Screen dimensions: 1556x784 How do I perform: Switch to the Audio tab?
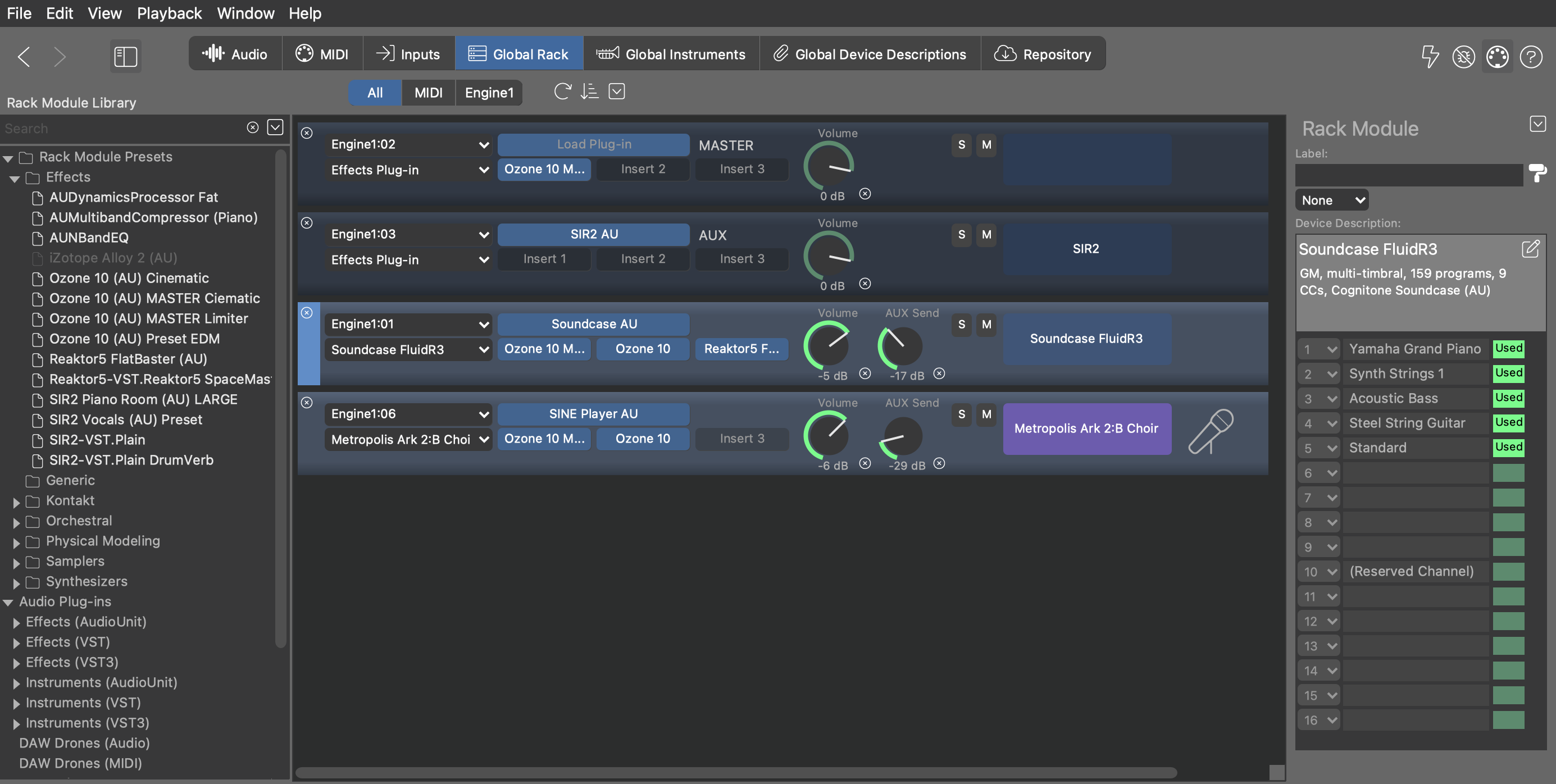235,54
